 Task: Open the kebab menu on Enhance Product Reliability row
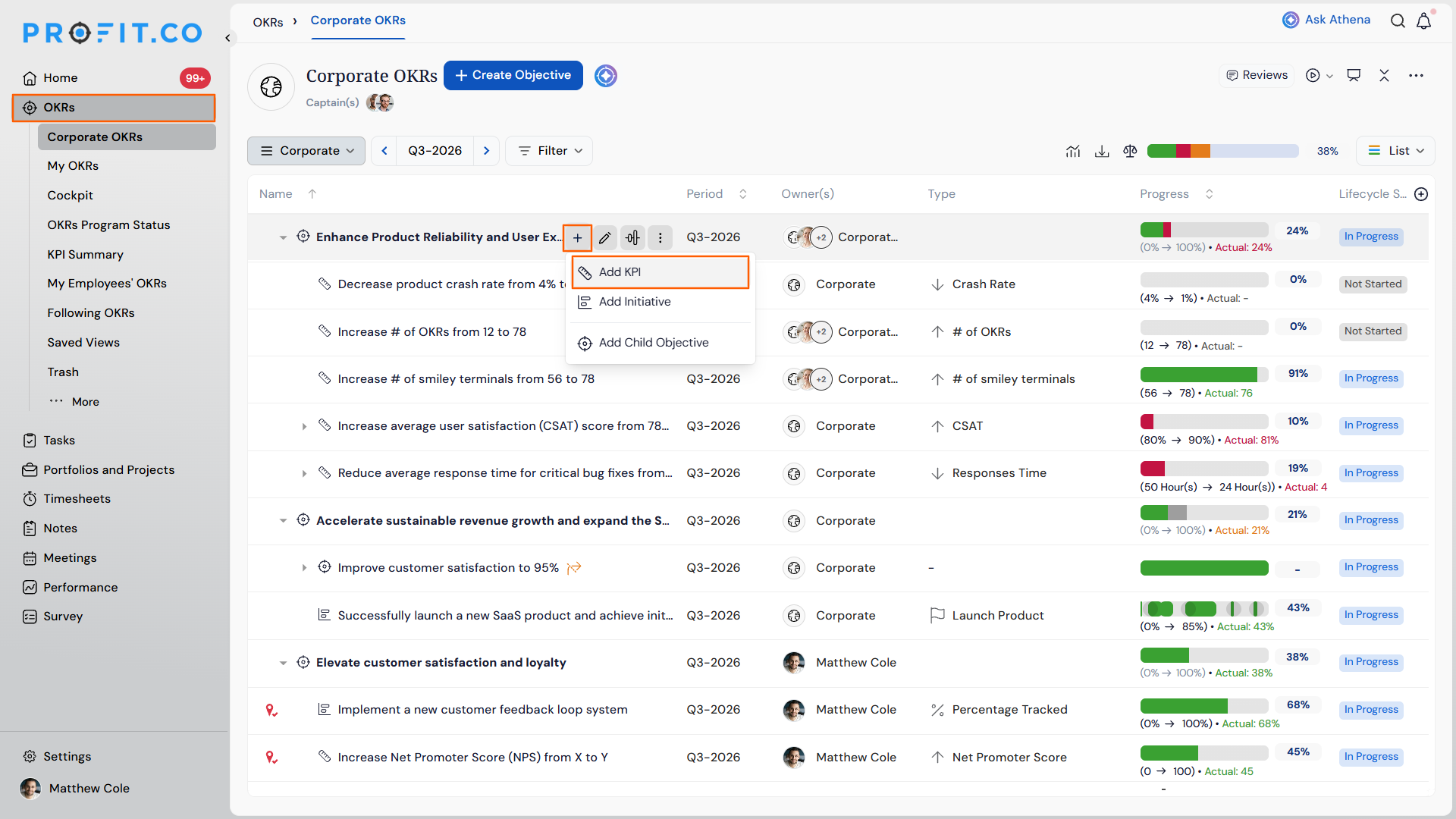click(660, 237)
